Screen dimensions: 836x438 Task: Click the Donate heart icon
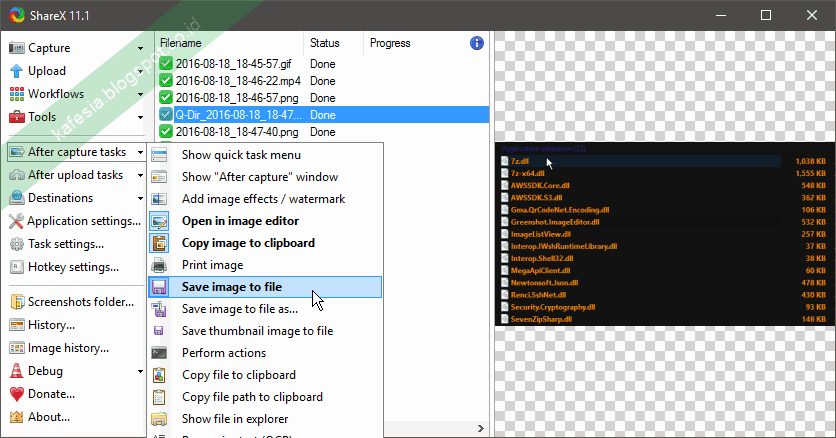click(17, 394)
